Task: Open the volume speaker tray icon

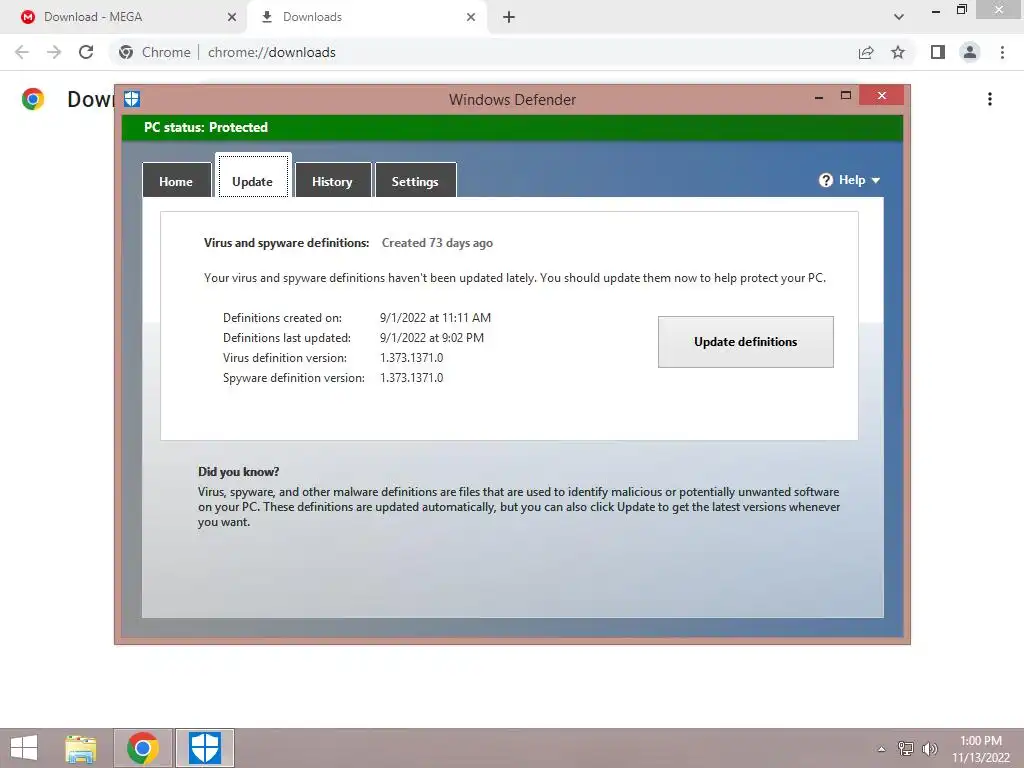Action: (x=930, y=749)
